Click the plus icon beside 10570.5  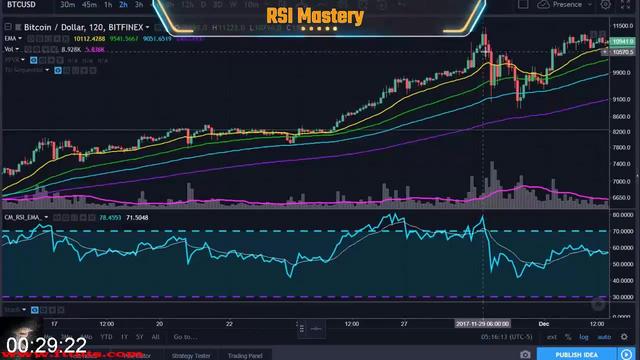606,52
